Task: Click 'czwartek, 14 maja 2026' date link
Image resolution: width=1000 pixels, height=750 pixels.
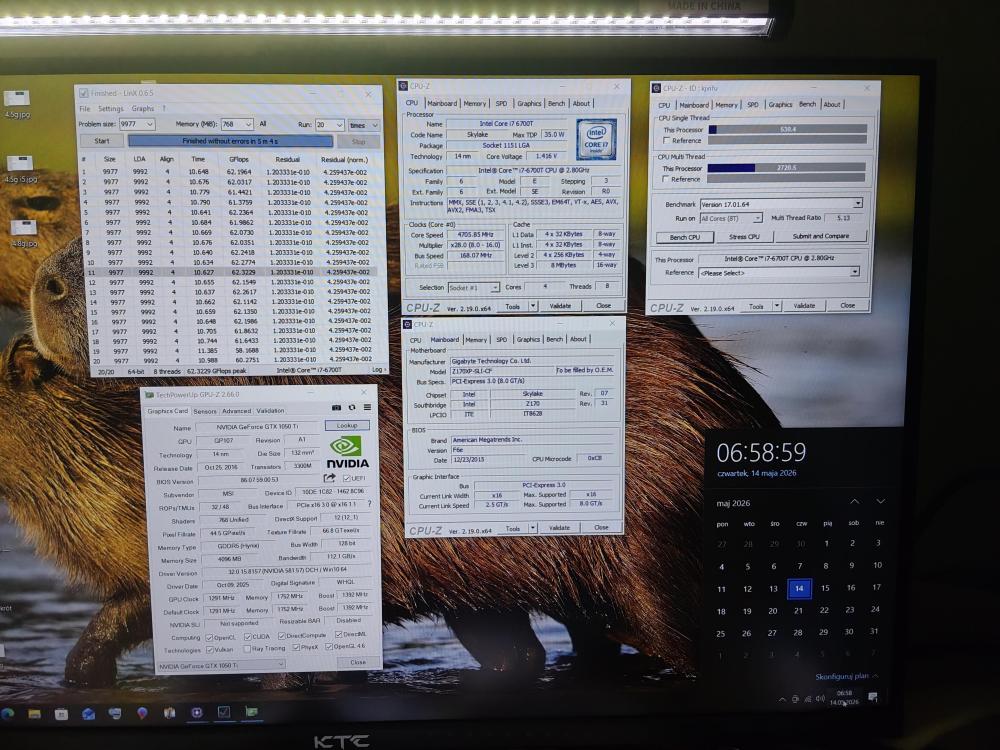Action: [x=756, y=473]
